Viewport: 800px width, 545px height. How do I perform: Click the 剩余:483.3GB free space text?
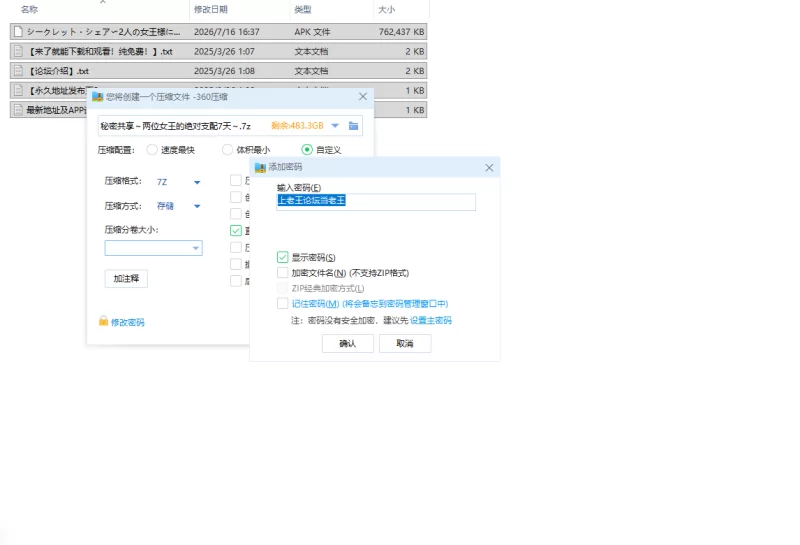click(x=297, y=126)
